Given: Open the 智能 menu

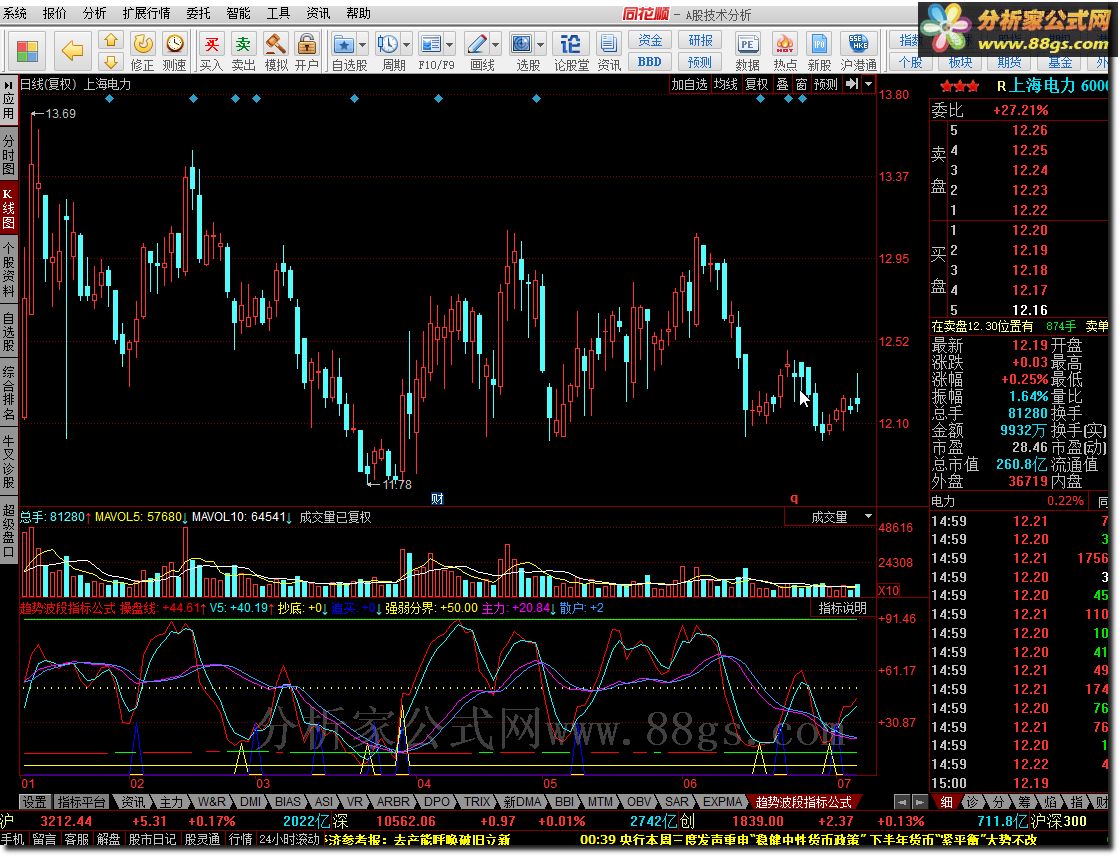Looking at the screenshot, I should click(x=239, y=13).
